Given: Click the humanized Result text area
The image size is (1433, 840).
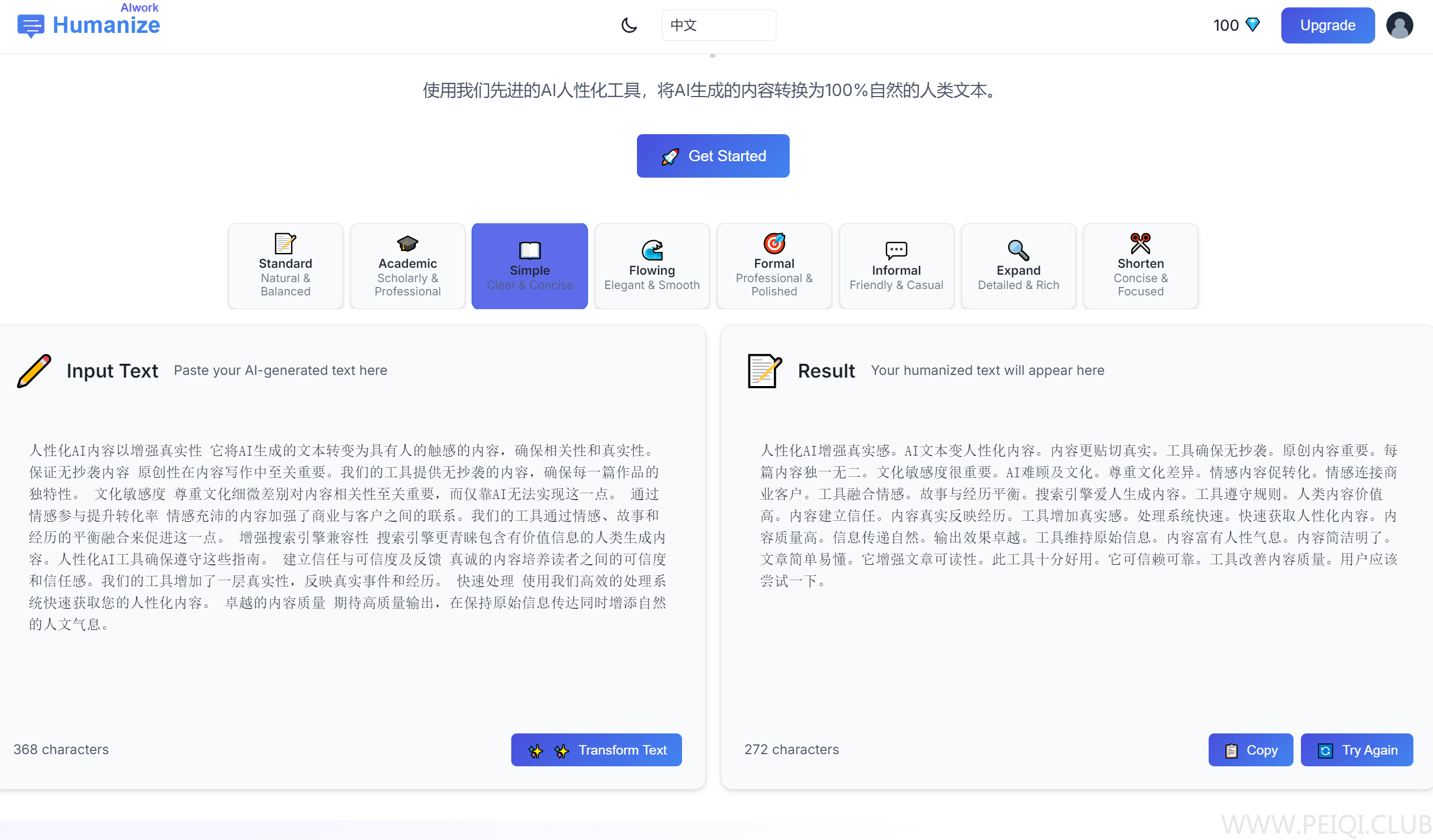Looking at the screenshot, I should (x=1079, y=515).
